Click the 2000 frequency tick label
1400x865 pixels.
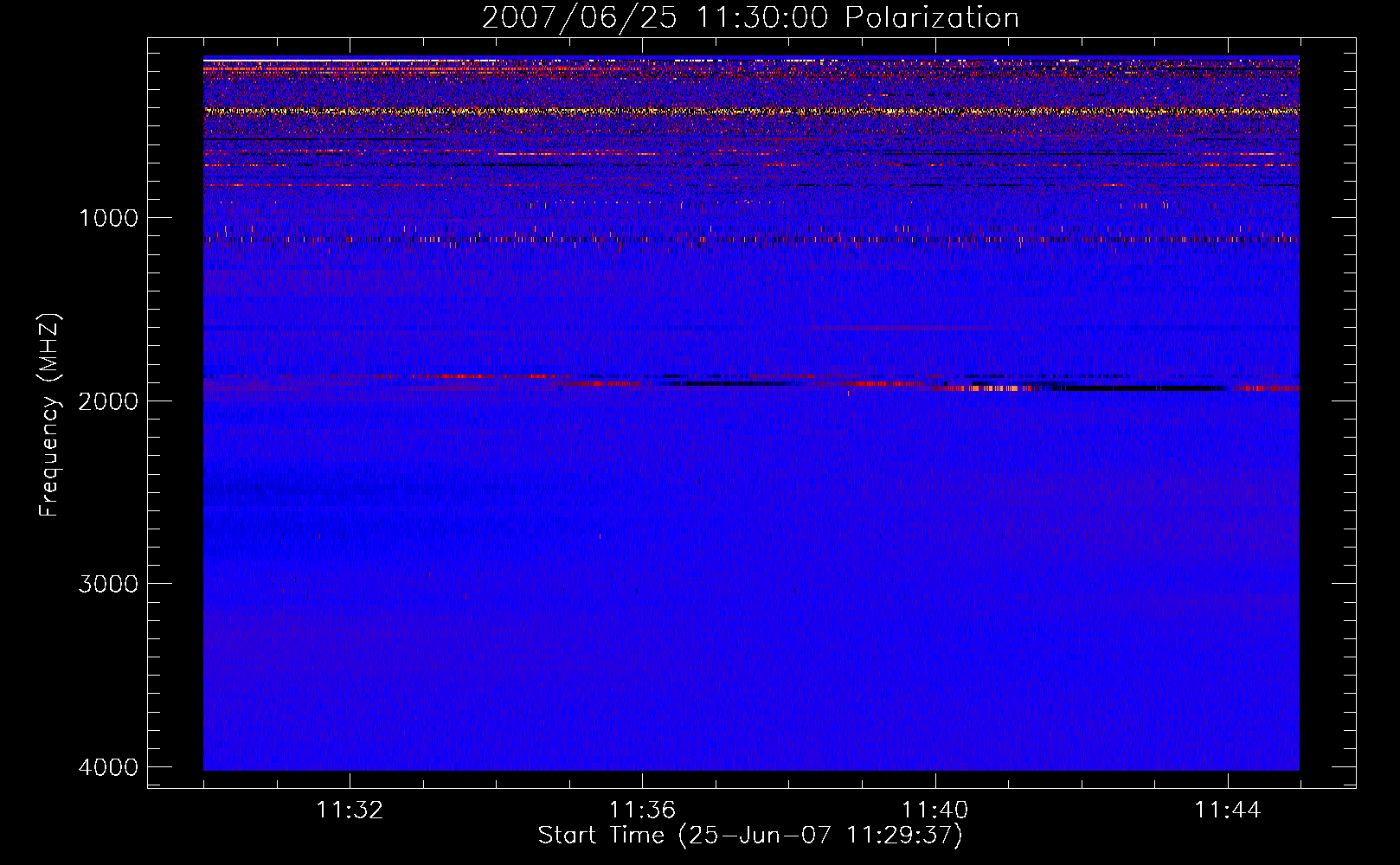[108, 400]
